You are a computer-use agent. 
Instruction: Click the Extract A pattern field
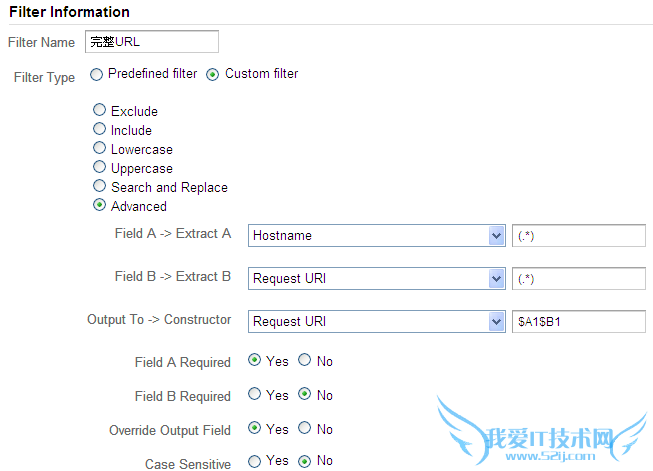coord(578,236)
